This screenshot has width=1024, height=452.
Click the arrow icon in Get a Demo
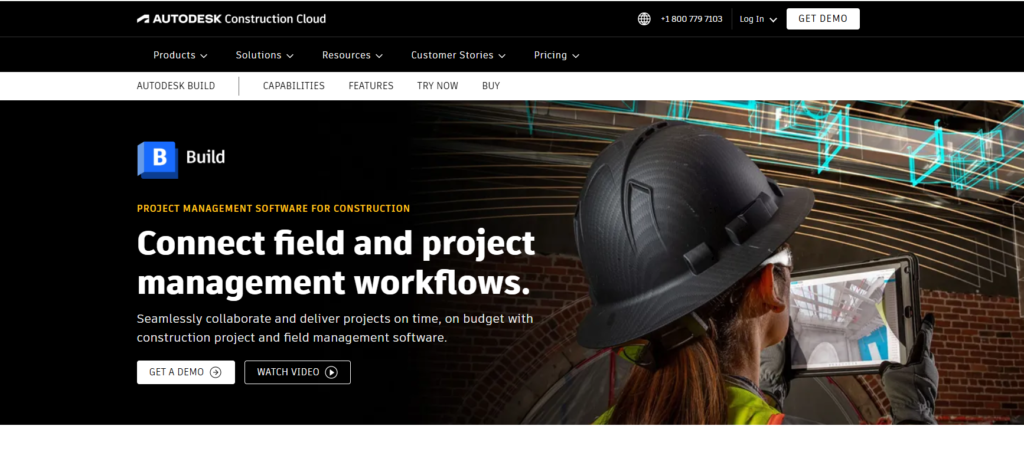pyautogui.click(x=216, y=372)
